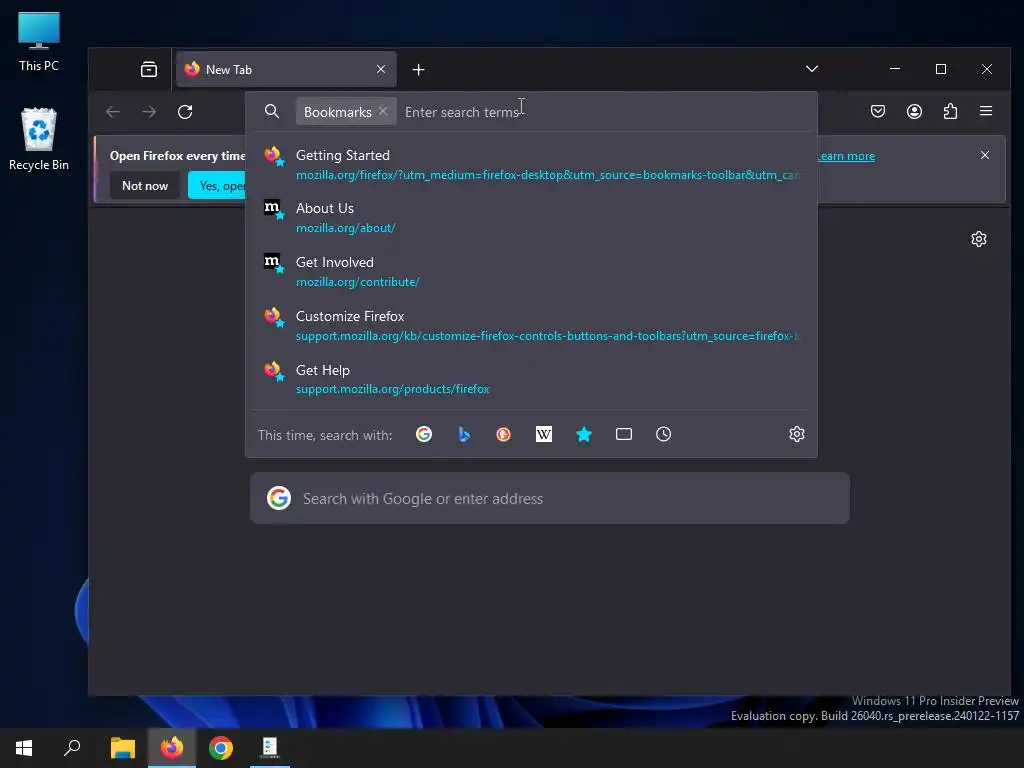This screenshot has height=768, width=1024.
Task: Search this time with DuckDuckGo
Action: tap(504, 434)
